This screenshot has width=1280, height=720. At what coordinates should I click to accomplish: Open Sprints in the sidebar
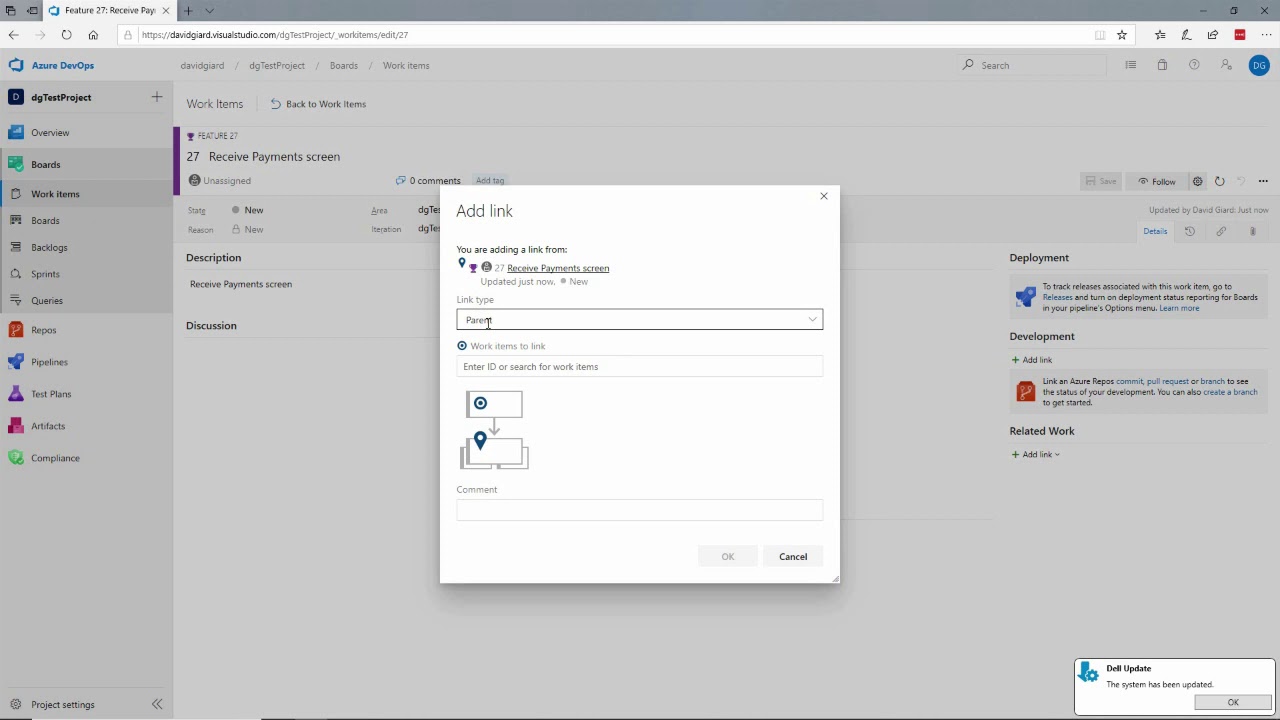click(x=45, y=274)
